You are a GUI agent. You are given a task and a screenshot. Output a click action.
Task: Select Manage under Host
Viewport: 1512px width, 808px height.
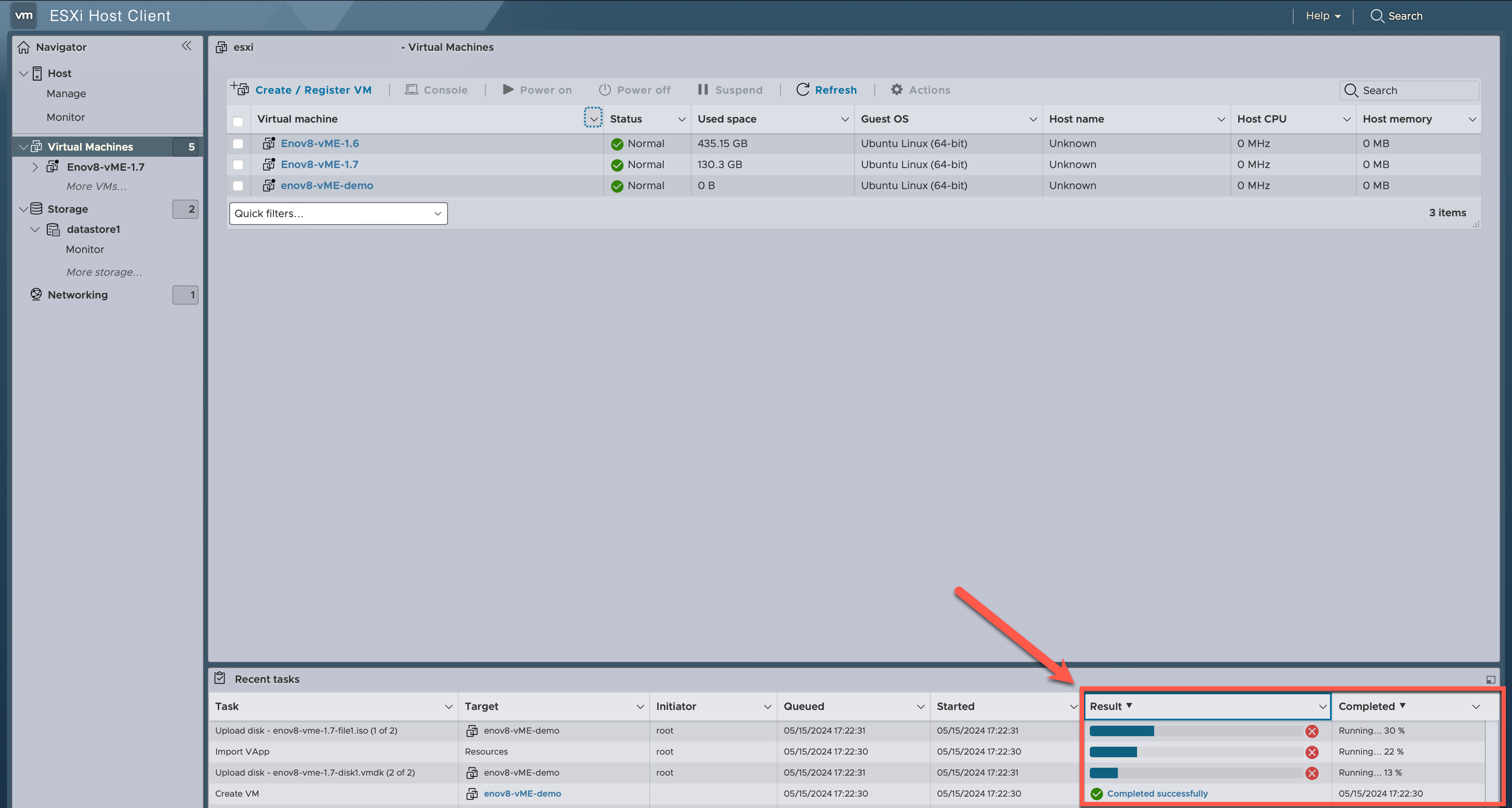coord(66,93)
